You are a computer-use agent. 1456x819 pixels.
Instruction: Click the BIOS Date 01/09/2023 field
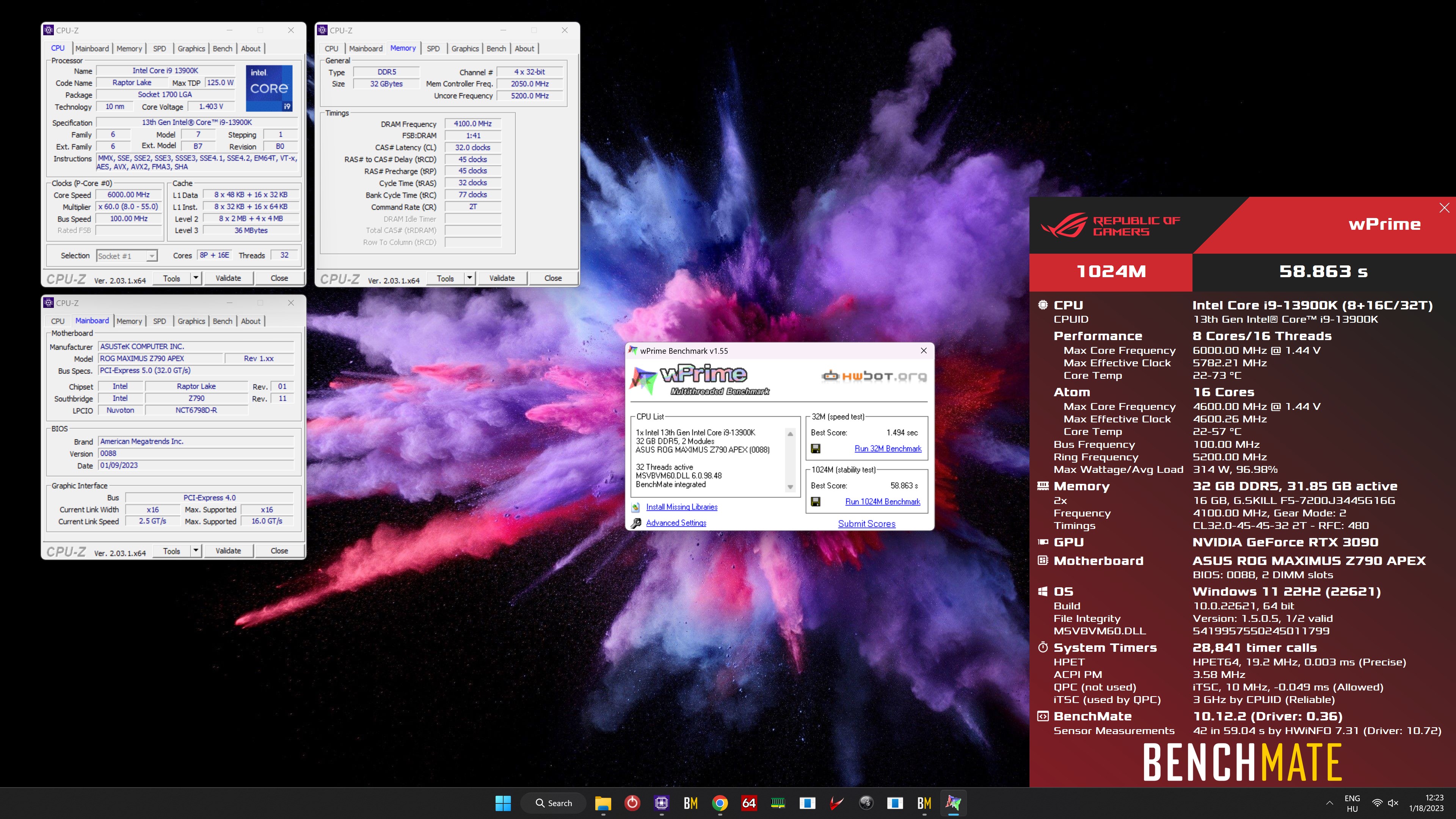point(196,466)
